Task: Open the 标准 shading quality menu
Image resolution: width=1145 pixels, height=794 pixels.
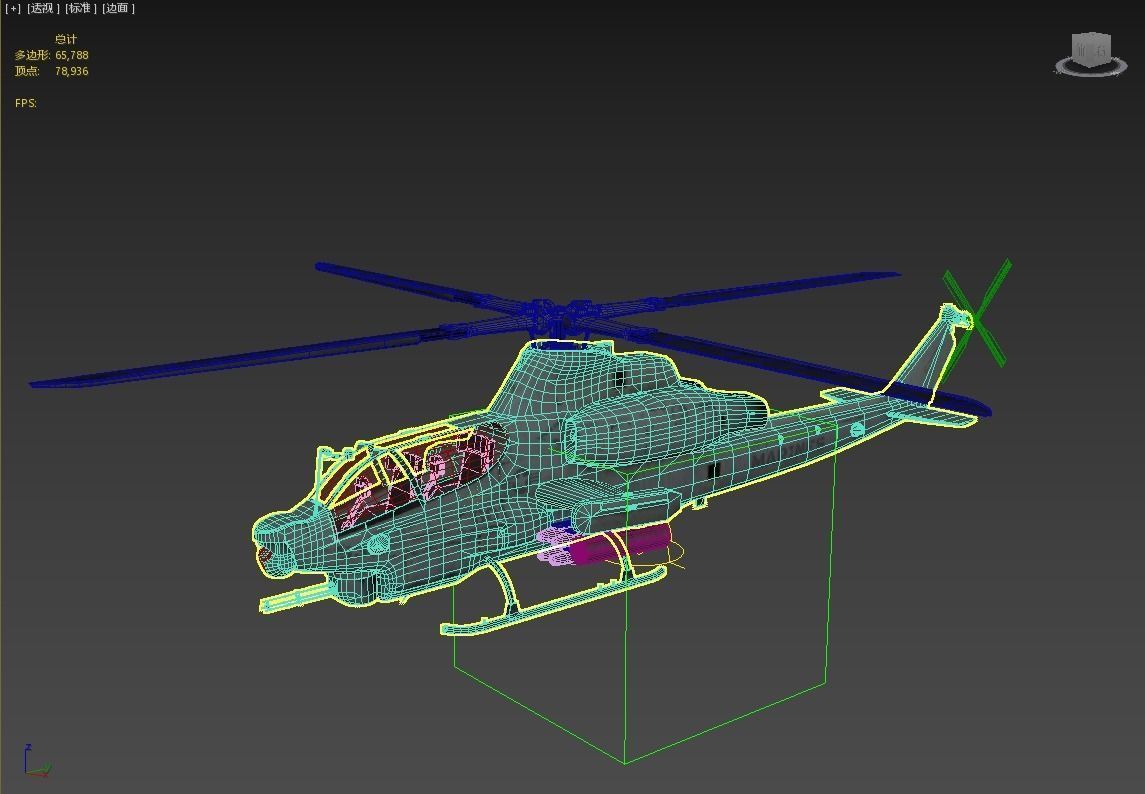Action: click(81, 9)
